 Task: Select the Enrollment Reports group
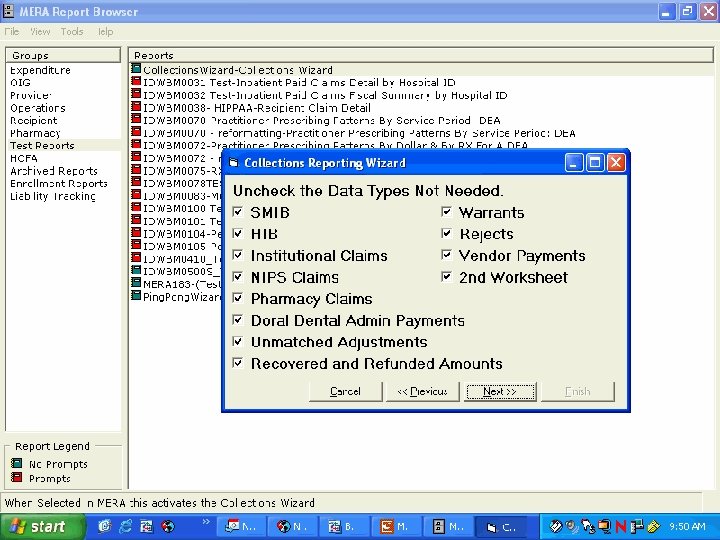tap(59, 184)
